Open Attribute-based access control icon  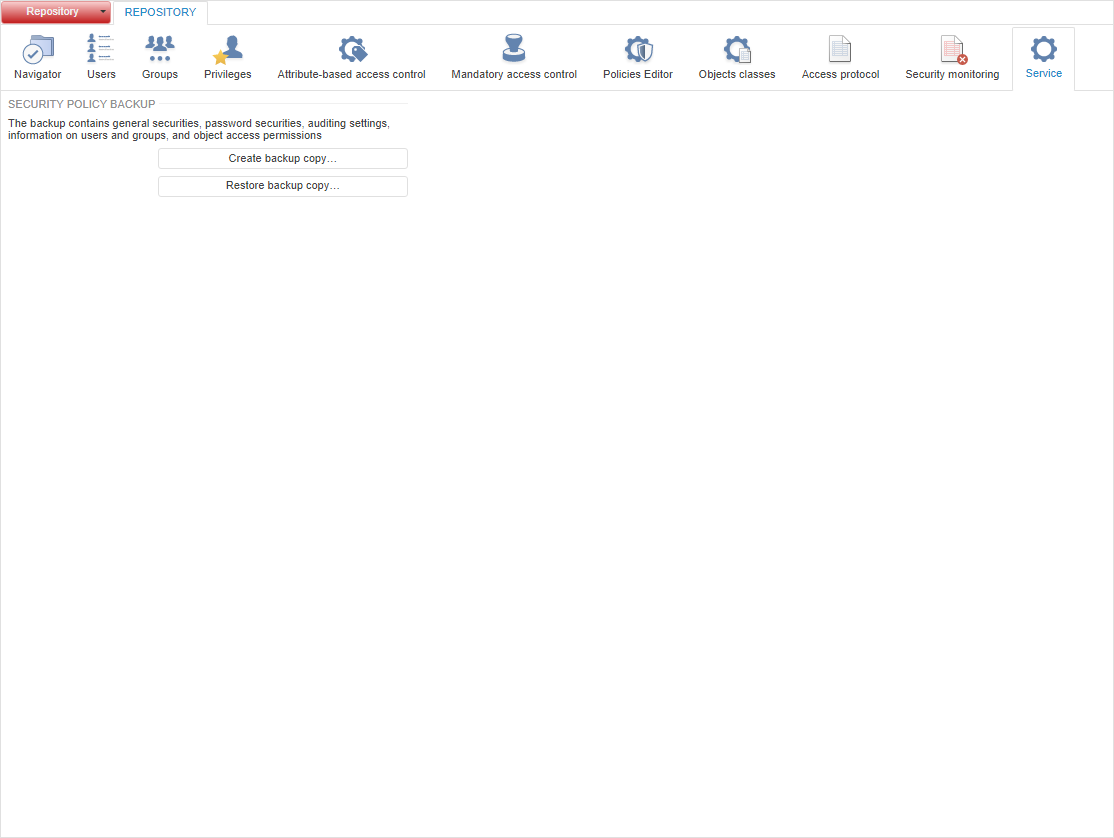pyautogui.click(x=352, y=49)
